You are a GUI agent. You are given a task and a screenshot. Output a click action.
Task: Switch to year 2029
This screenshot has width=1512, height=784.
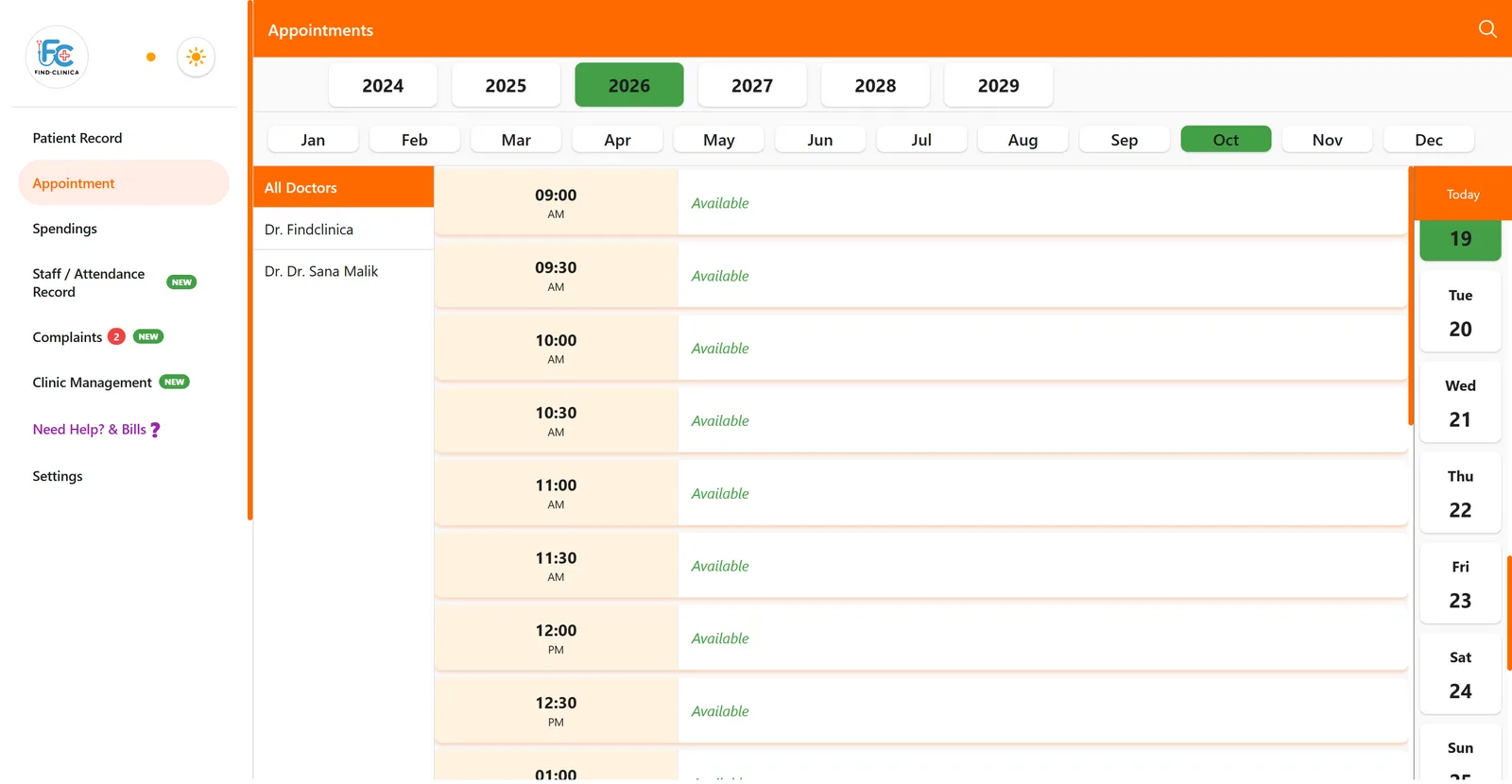[999, 85]
